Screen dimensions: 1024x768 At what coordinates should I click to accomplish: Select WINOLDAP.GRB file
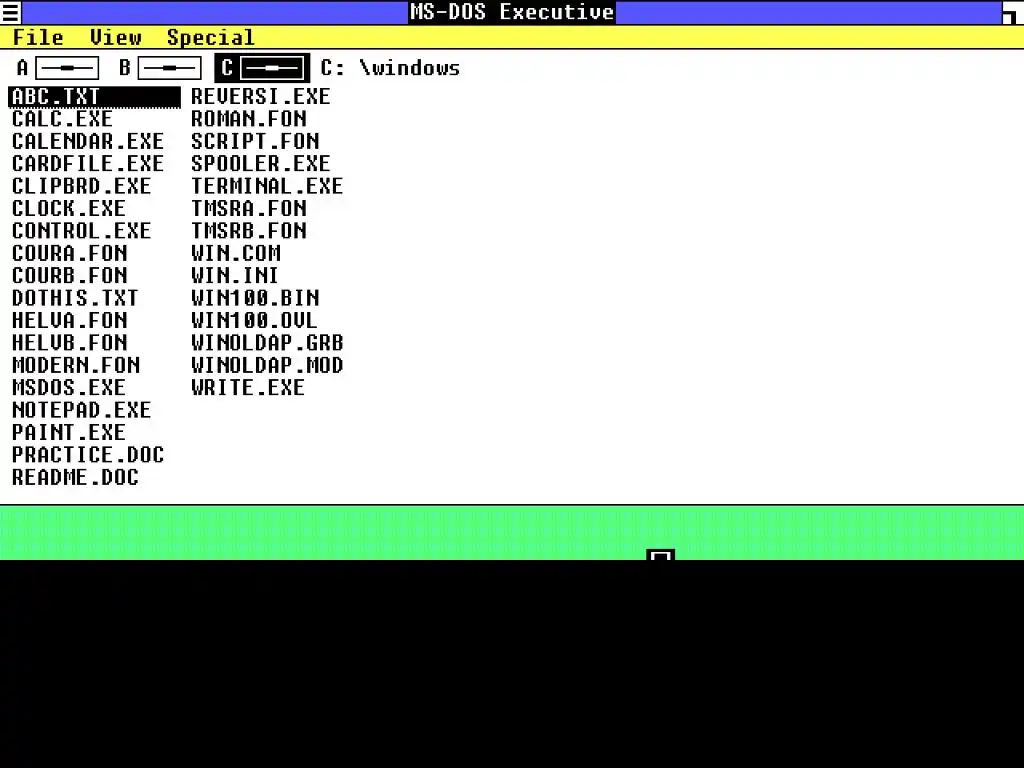266,342
